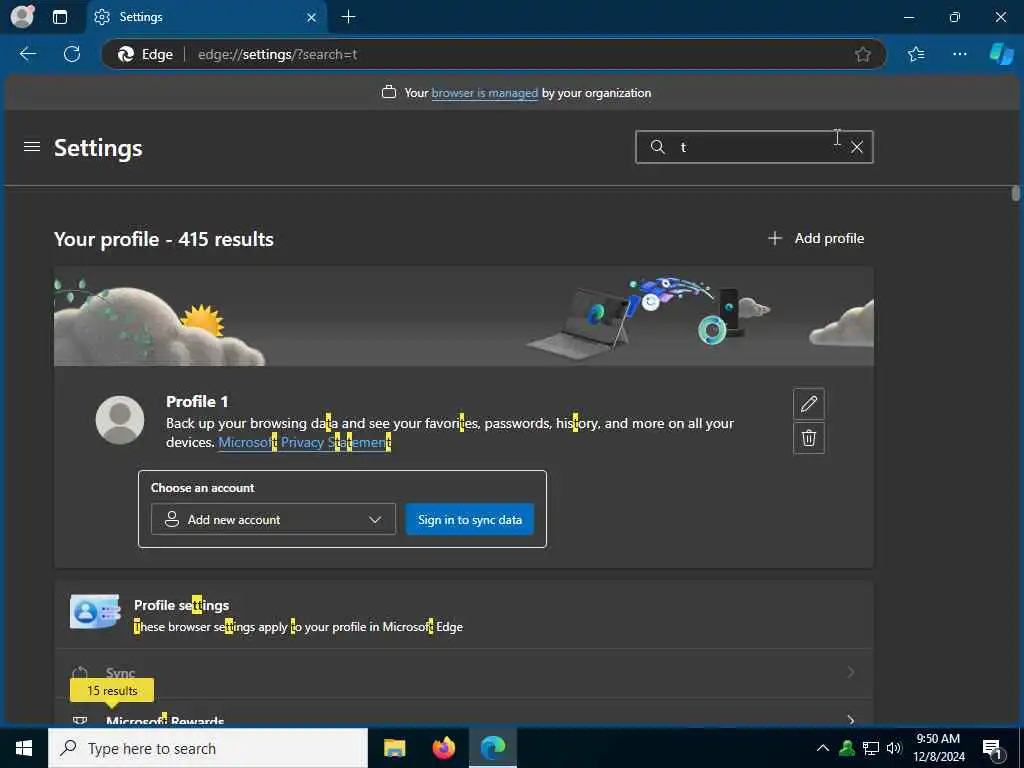Edit Profile 1 with pencil icon
The image size is (1024, 768).
[808, 404]
